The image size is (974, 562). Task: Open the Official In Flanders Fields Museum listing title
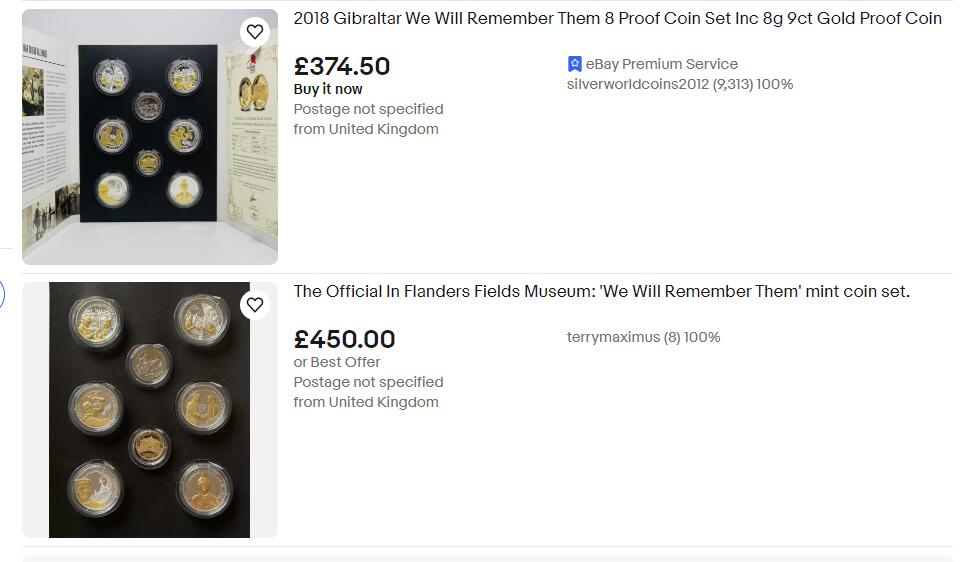click(x=601, y=292)
